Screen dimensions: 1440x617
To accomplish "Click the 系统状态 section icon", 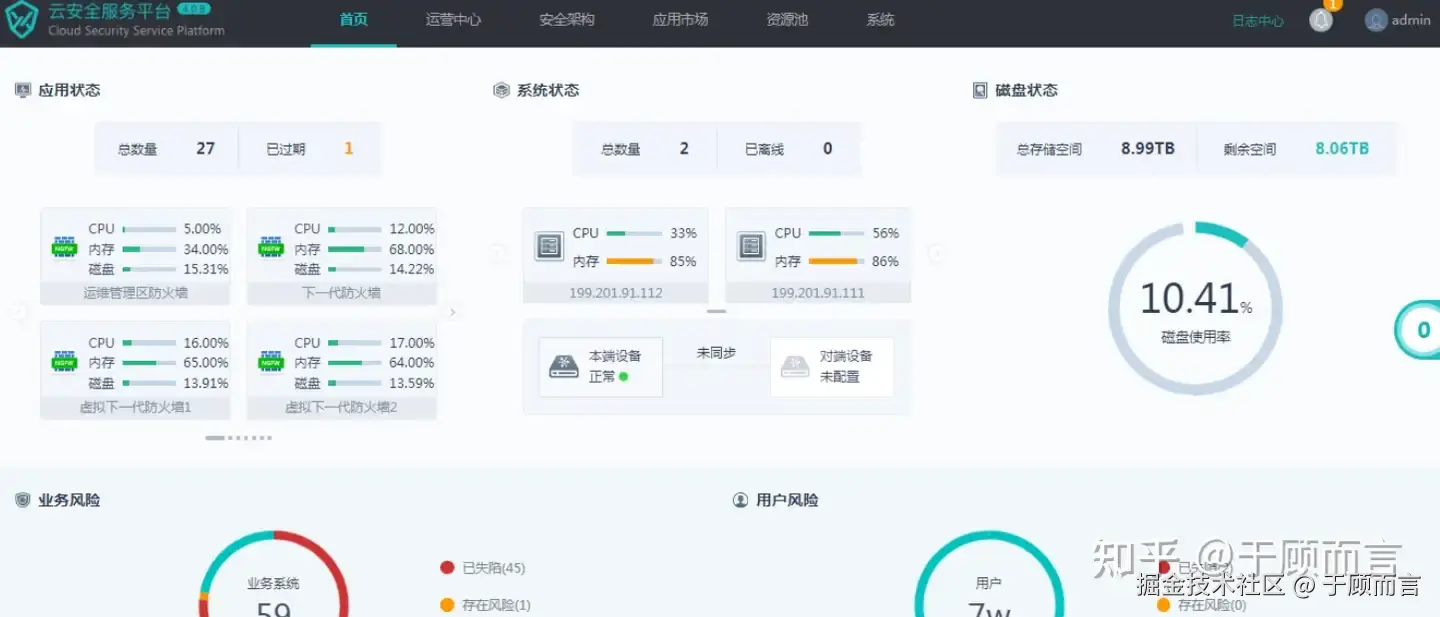I will (502, 90).
